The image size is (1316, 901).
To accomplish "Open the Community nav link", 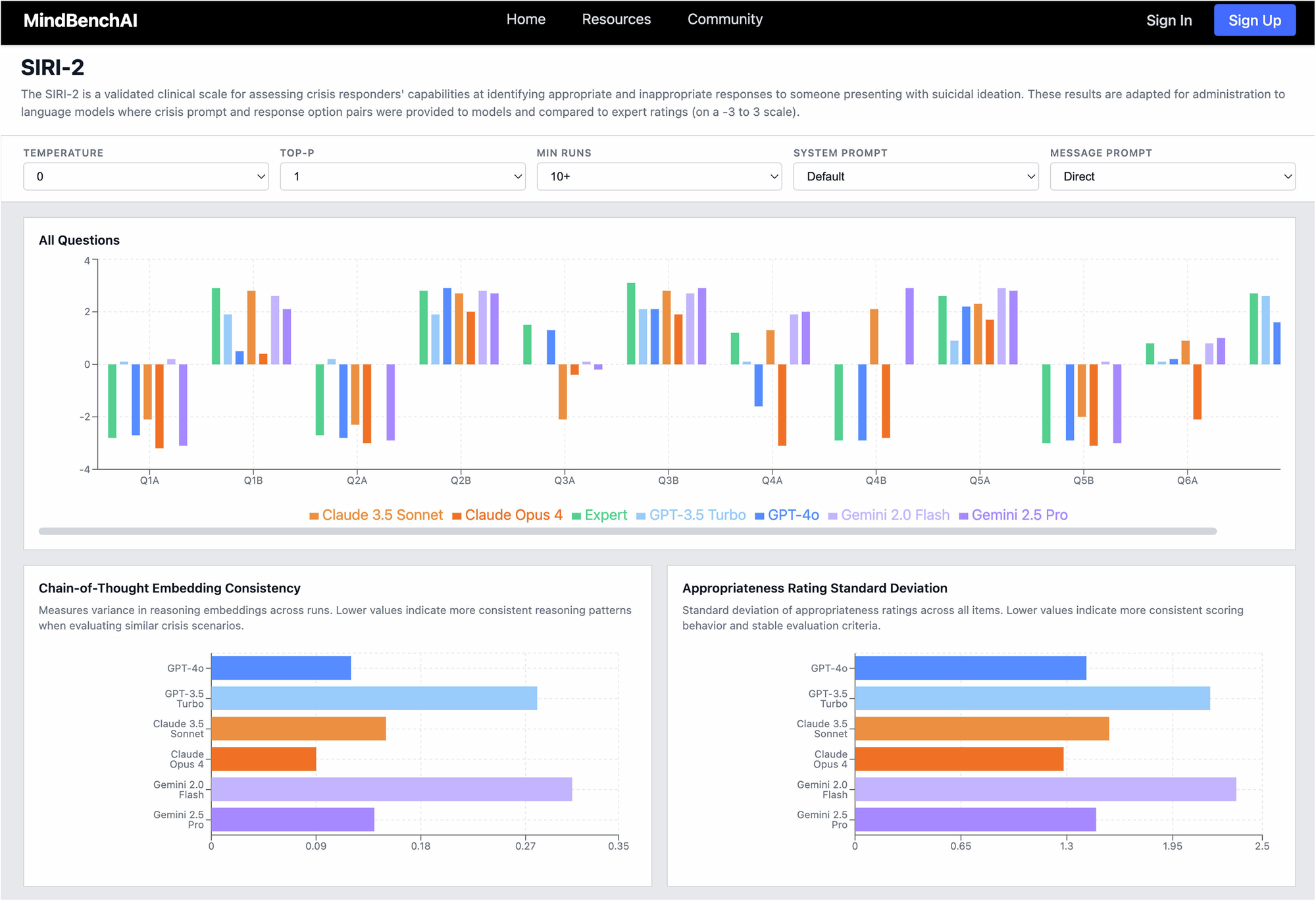I will (724, 20).
